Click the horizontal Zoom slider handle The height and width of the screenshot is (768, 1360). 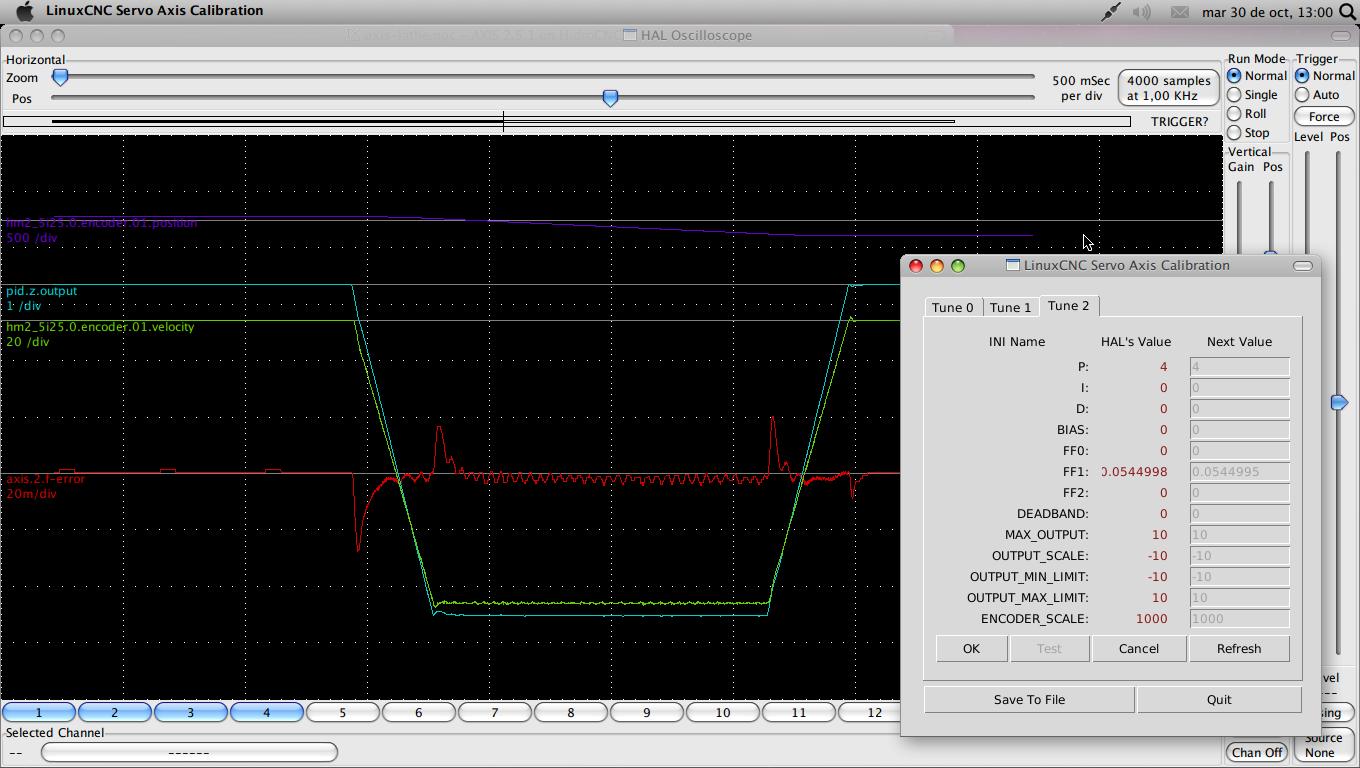click(x=60, y=77)
